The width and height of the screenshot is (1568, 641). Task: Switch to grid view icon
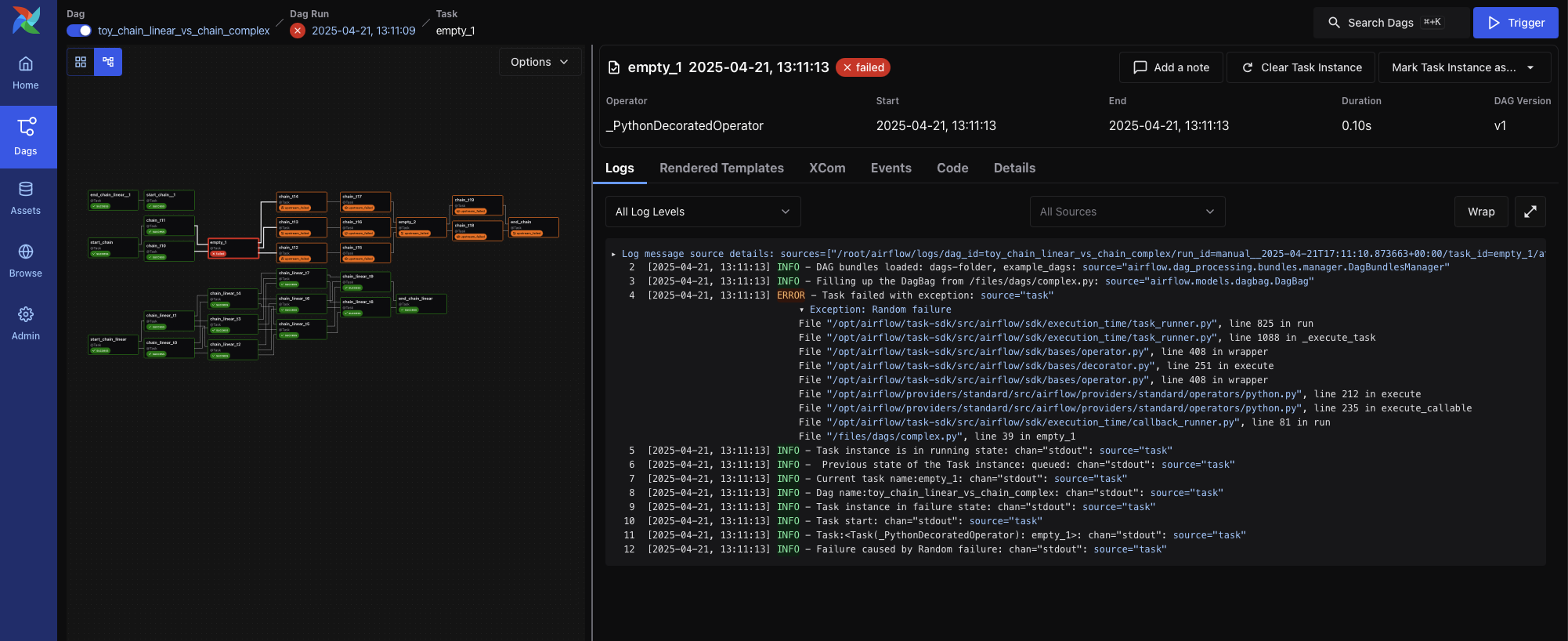click(81, 62)
